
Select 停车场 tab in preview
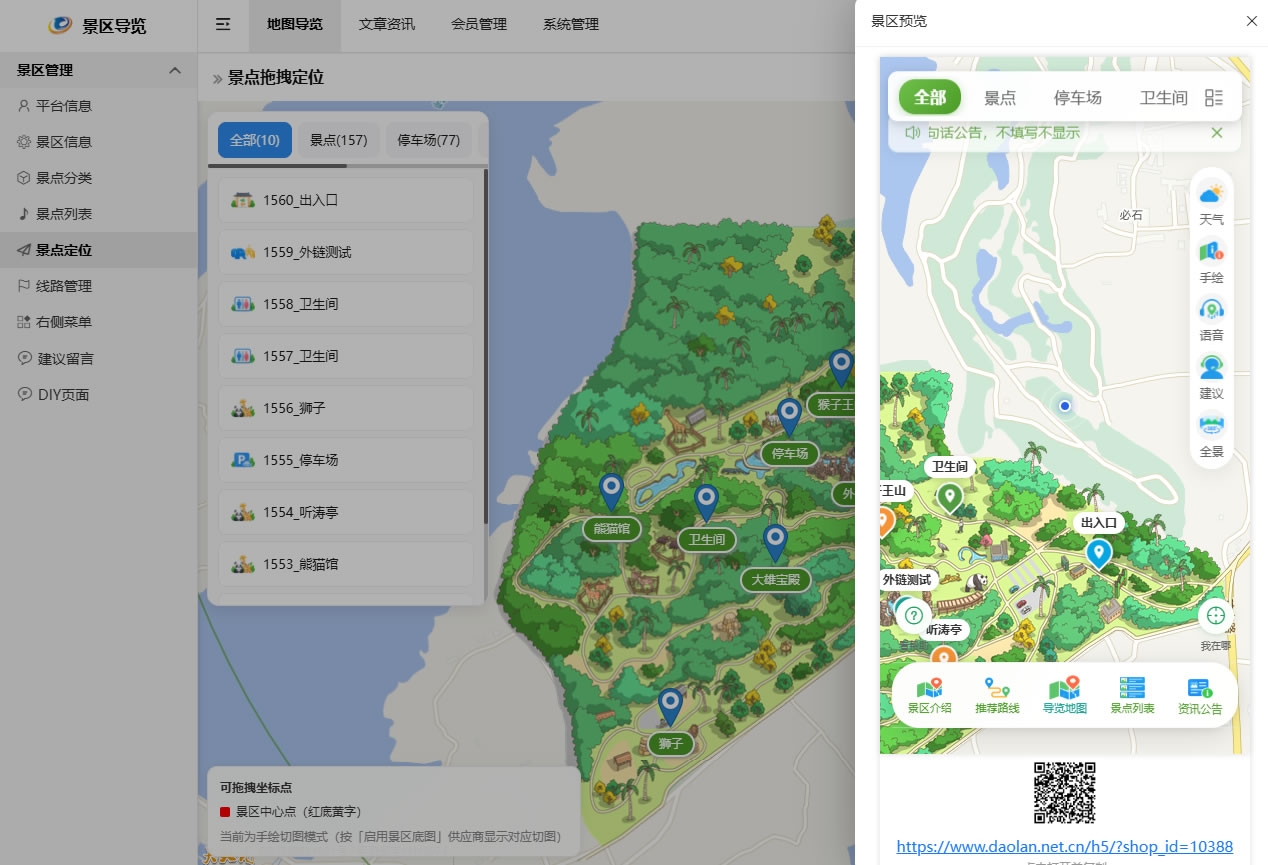click(x=1078, y=97)
